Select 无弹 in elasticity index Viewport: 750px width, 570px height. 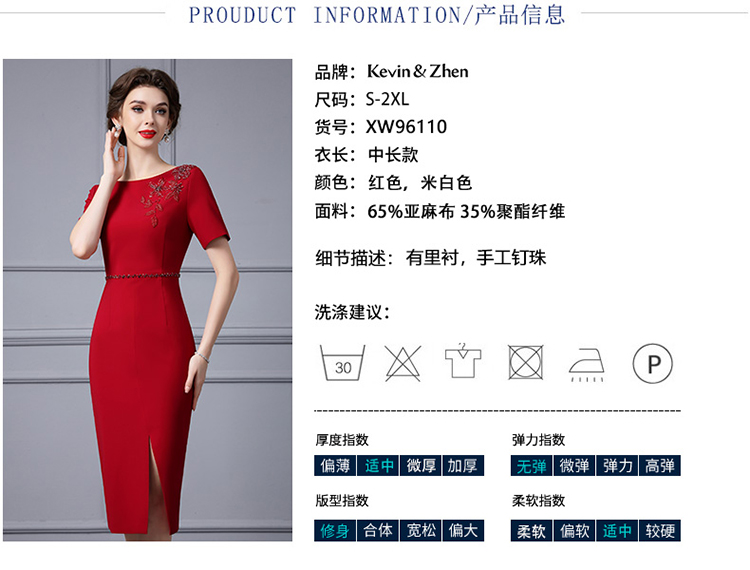click(531, 465)
